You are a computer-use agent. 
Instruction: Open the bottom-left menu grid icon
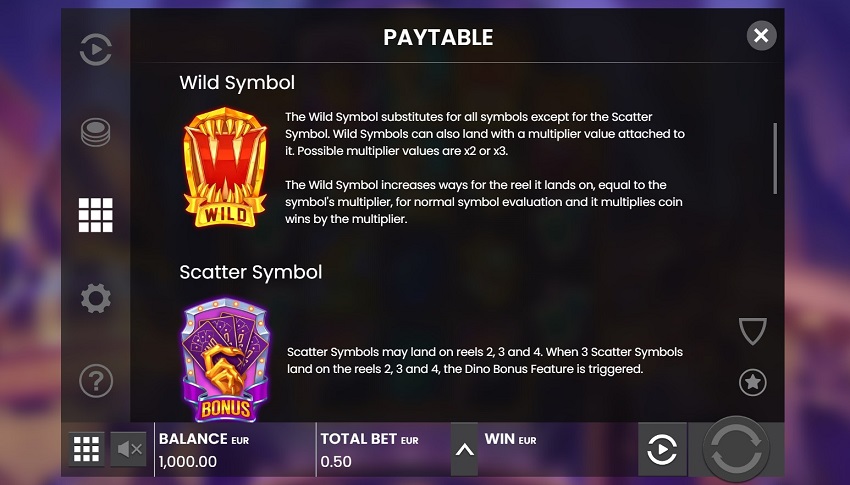click(x=86, y=449)
